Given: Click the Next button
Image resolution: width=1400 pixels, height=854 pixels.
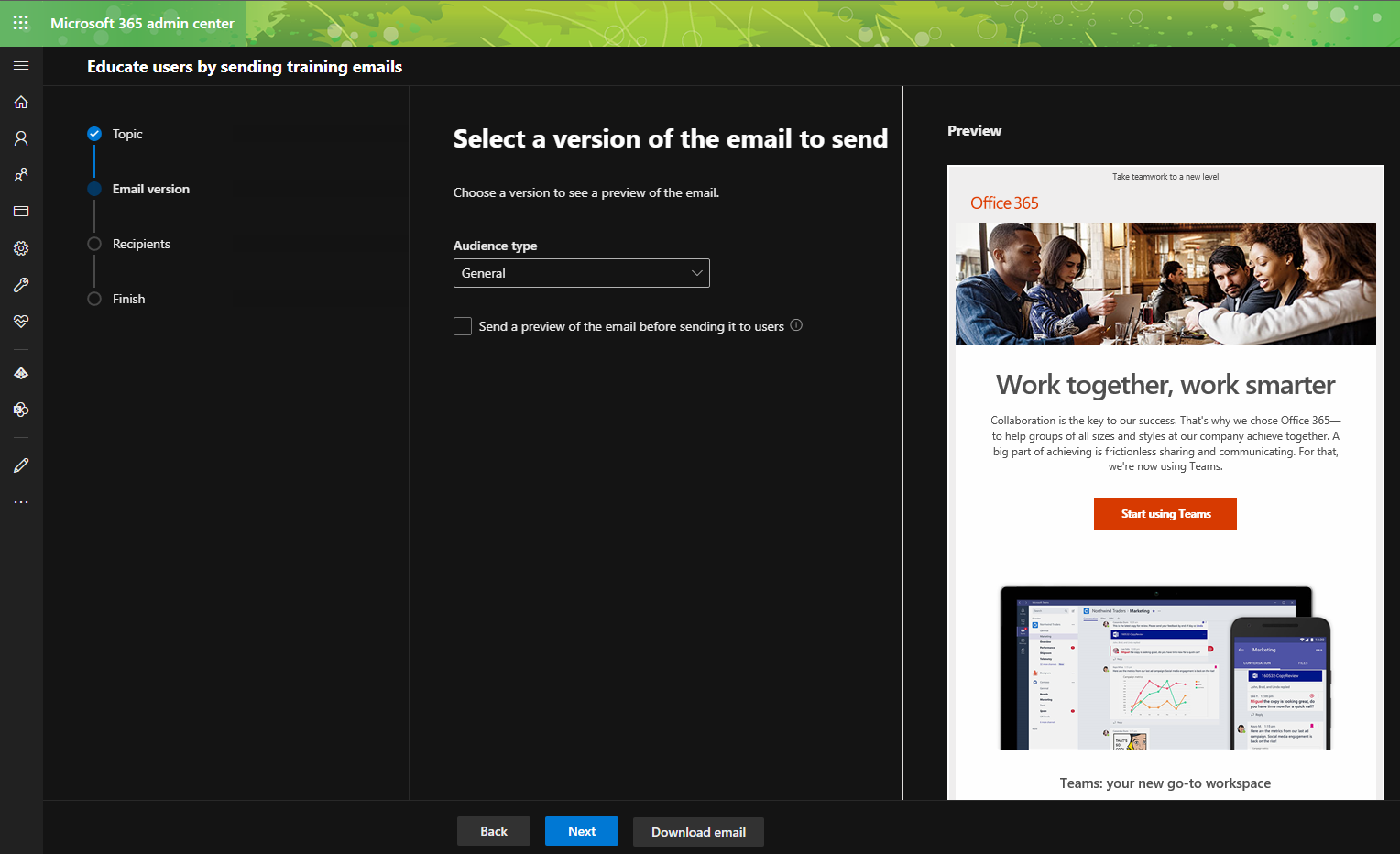Looking at the screenshot, I should (581, 831).
